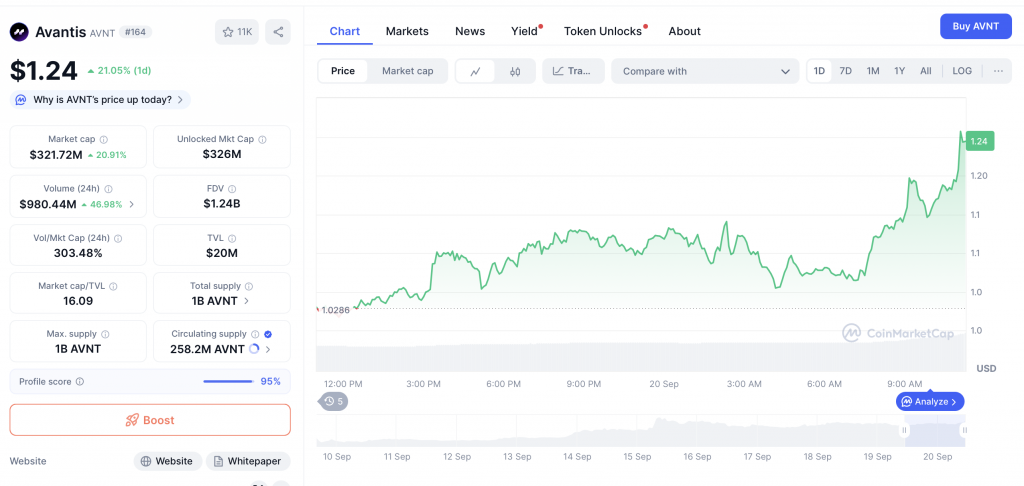Click the left handle of the range selector

904,430
